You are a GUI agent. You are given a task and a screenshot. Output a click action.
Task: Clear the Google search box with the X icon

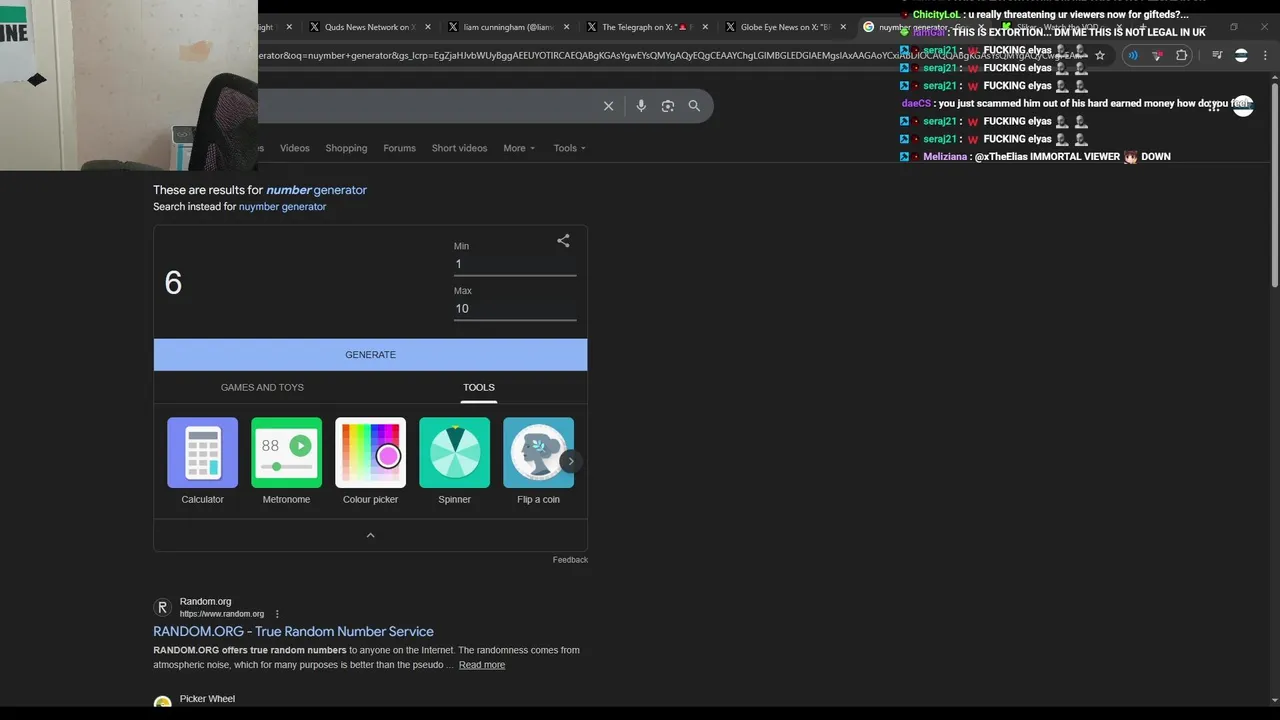[608, 106]
